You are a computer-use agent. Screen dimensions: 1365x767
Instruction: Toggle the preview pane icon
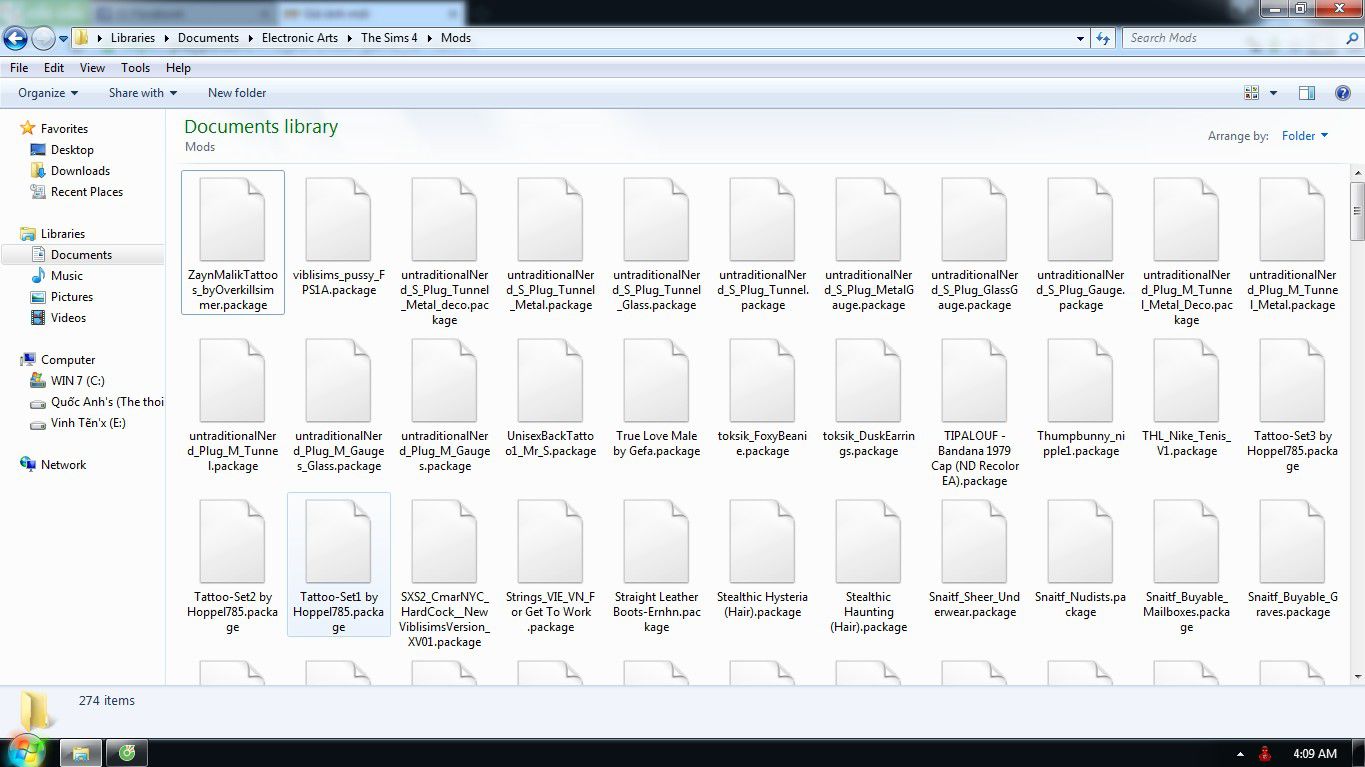click(1307, 93)
